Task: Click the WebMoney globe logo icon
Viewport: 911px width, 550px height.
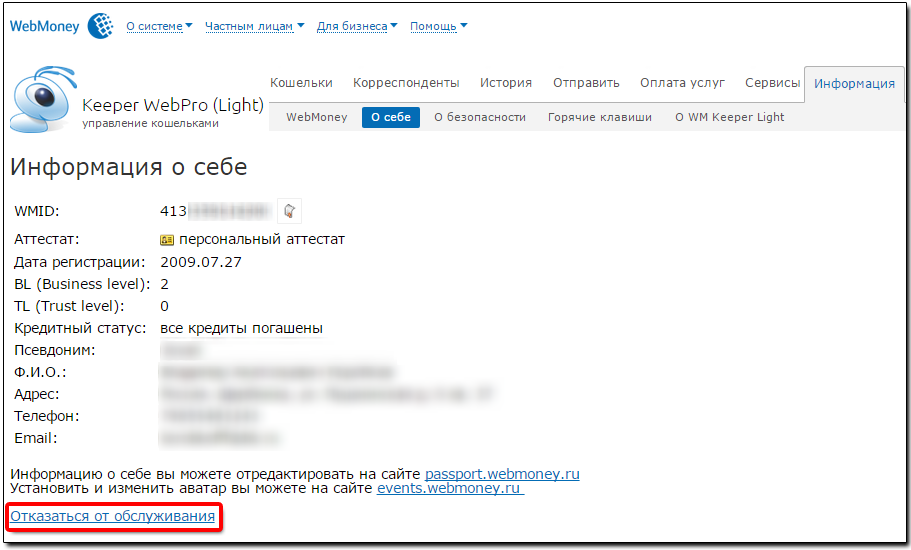Action: pyautogui.click(x=101, y=26)
